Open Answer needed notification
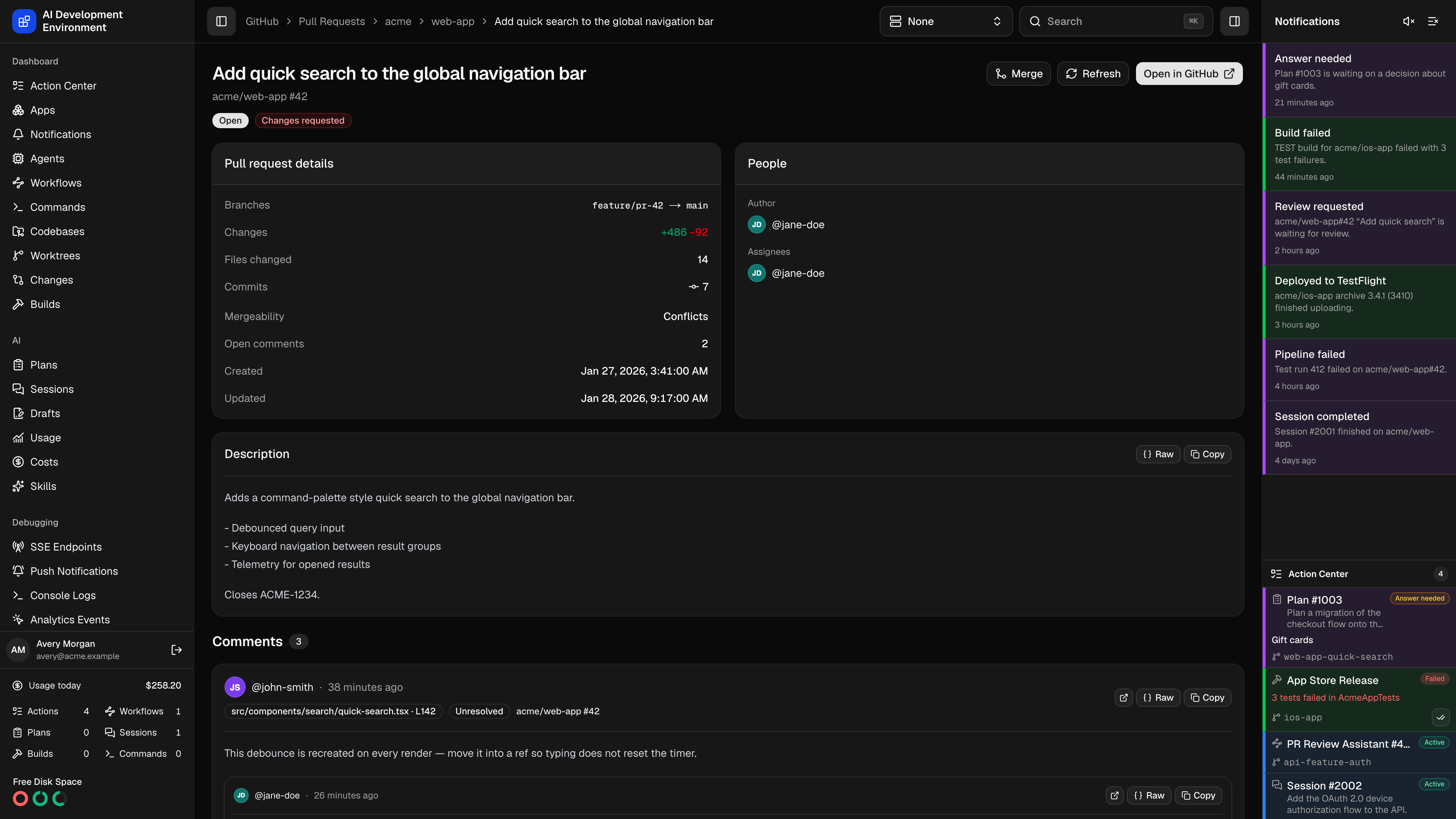The width and height of the screenshot is (1456, 819). point(1359,80)
